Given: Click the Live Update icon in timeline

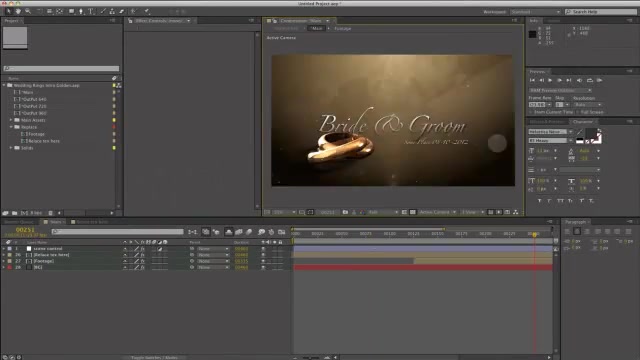Looking at the screenshot, I should 206,232.
